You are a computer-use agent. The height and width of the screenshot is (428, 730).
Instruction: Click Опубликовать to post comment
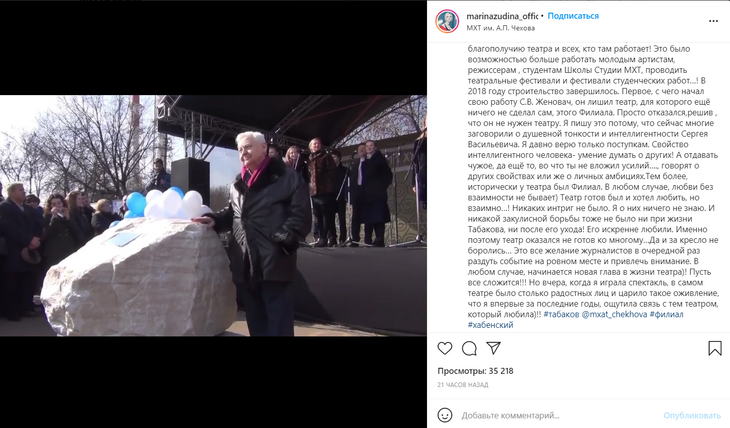click(692, 415)
